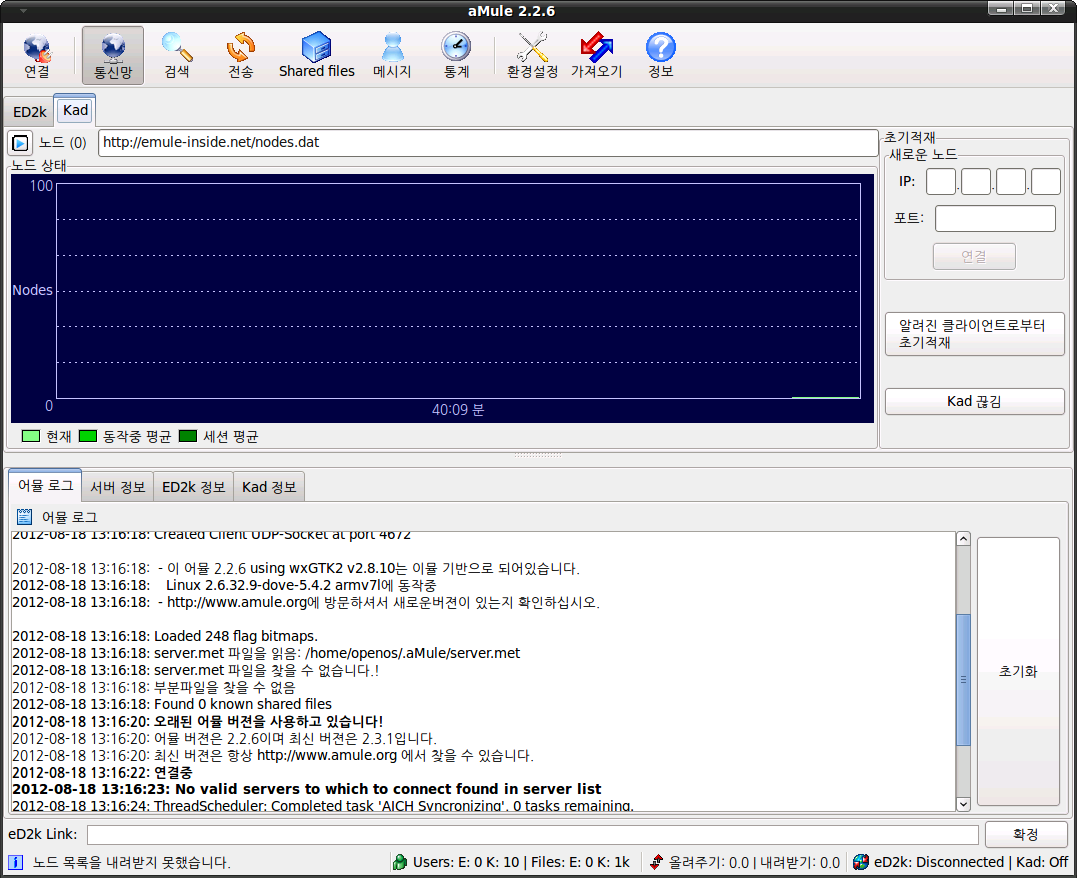This screenshot has height=878, width=1077.
Task: Click the 노드 (0) label
Action: [x=63, y=142]
